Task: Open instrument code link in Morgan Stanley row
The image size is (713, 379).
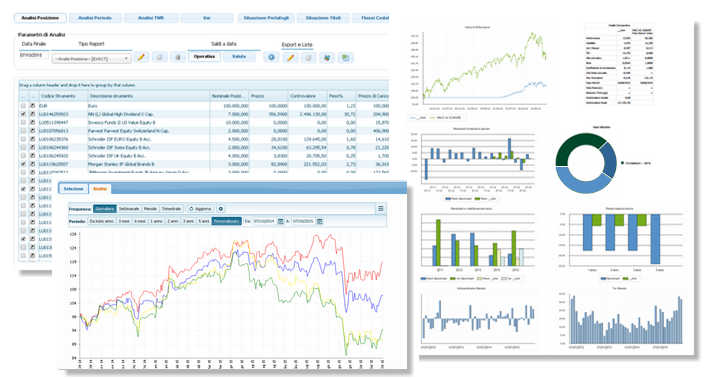Action: [x=54, y=164]
